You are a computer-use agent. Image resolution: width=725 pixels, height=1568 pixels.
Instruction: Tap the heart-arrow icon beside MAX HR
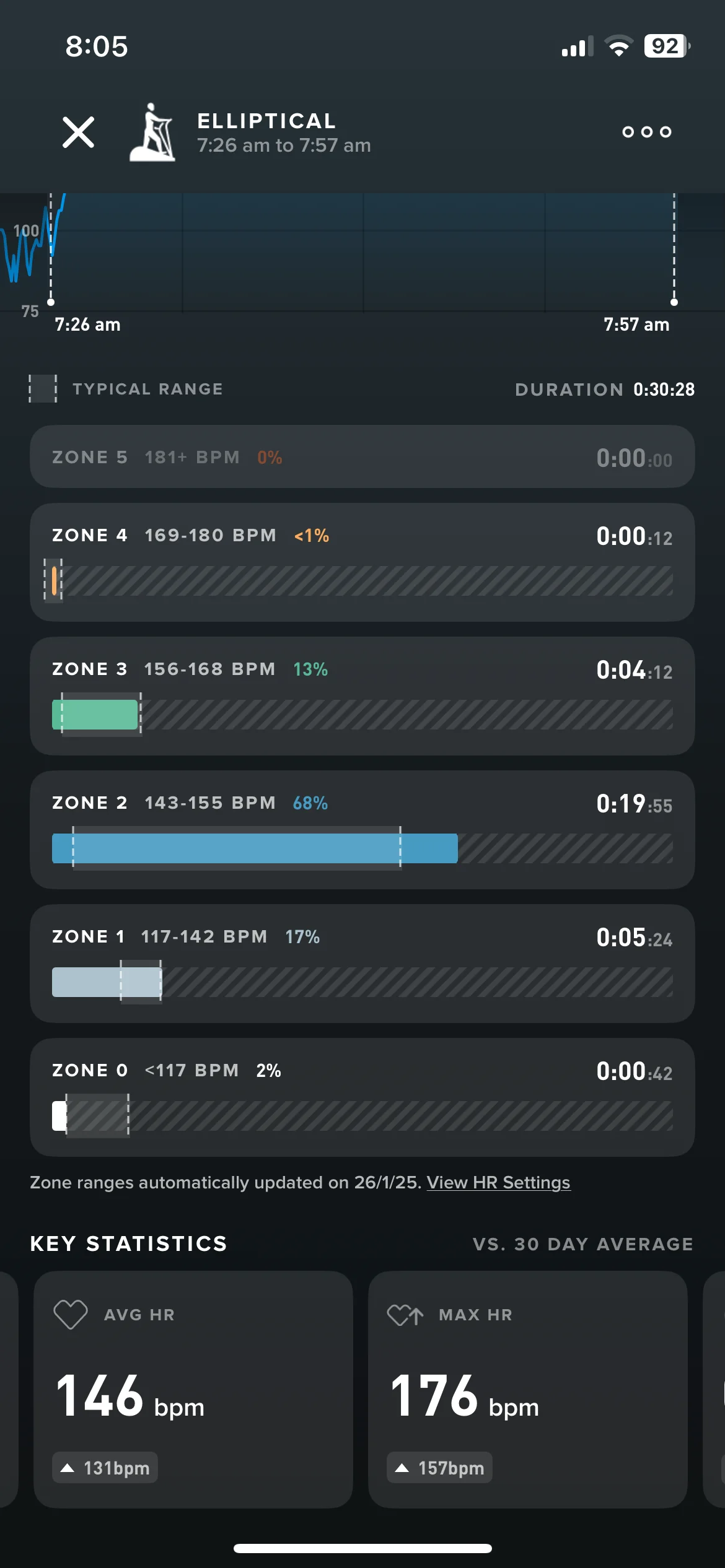coord(405,1314)
